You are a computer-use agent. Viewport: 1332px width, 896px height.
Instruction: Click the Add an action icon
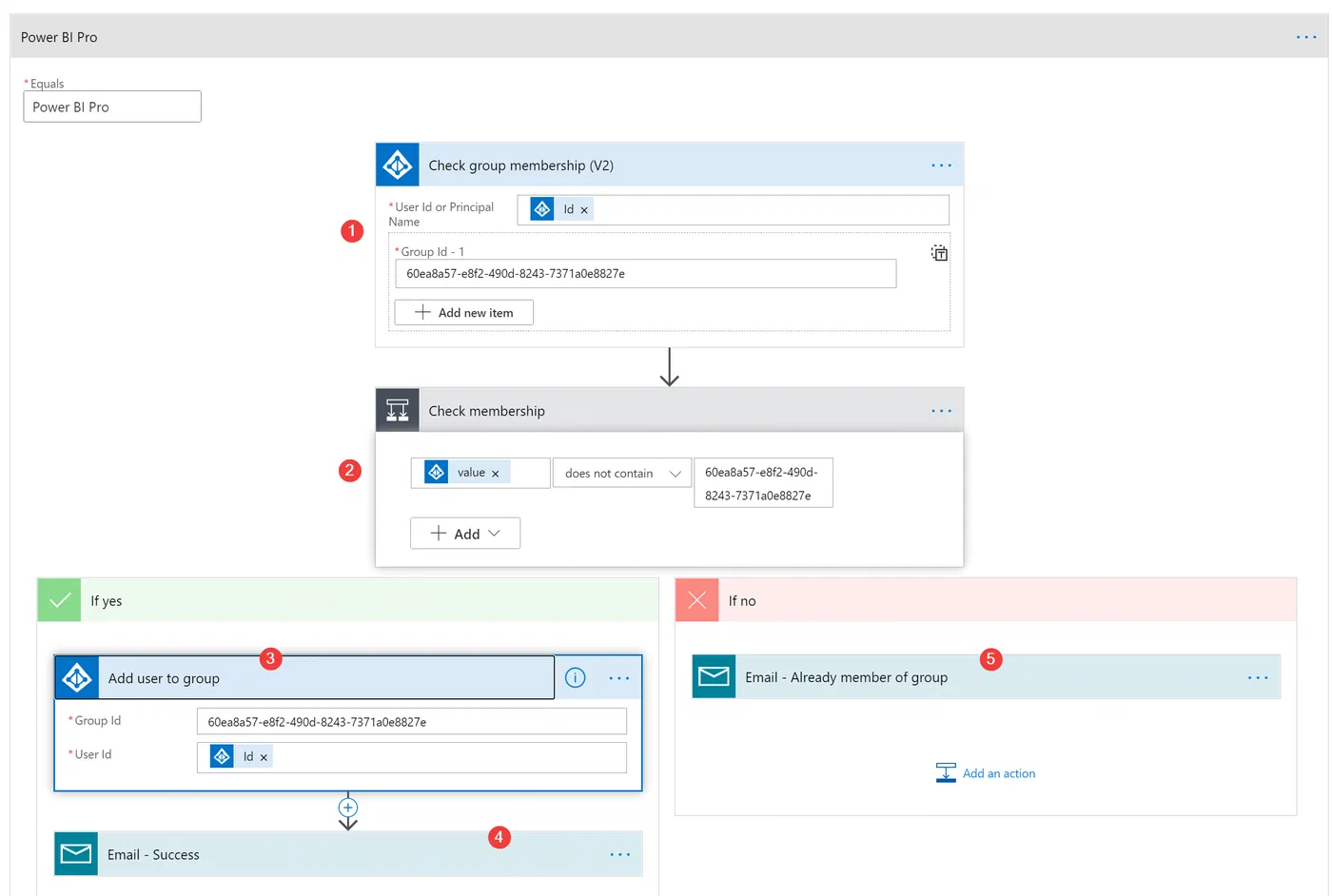click(946, 772)
